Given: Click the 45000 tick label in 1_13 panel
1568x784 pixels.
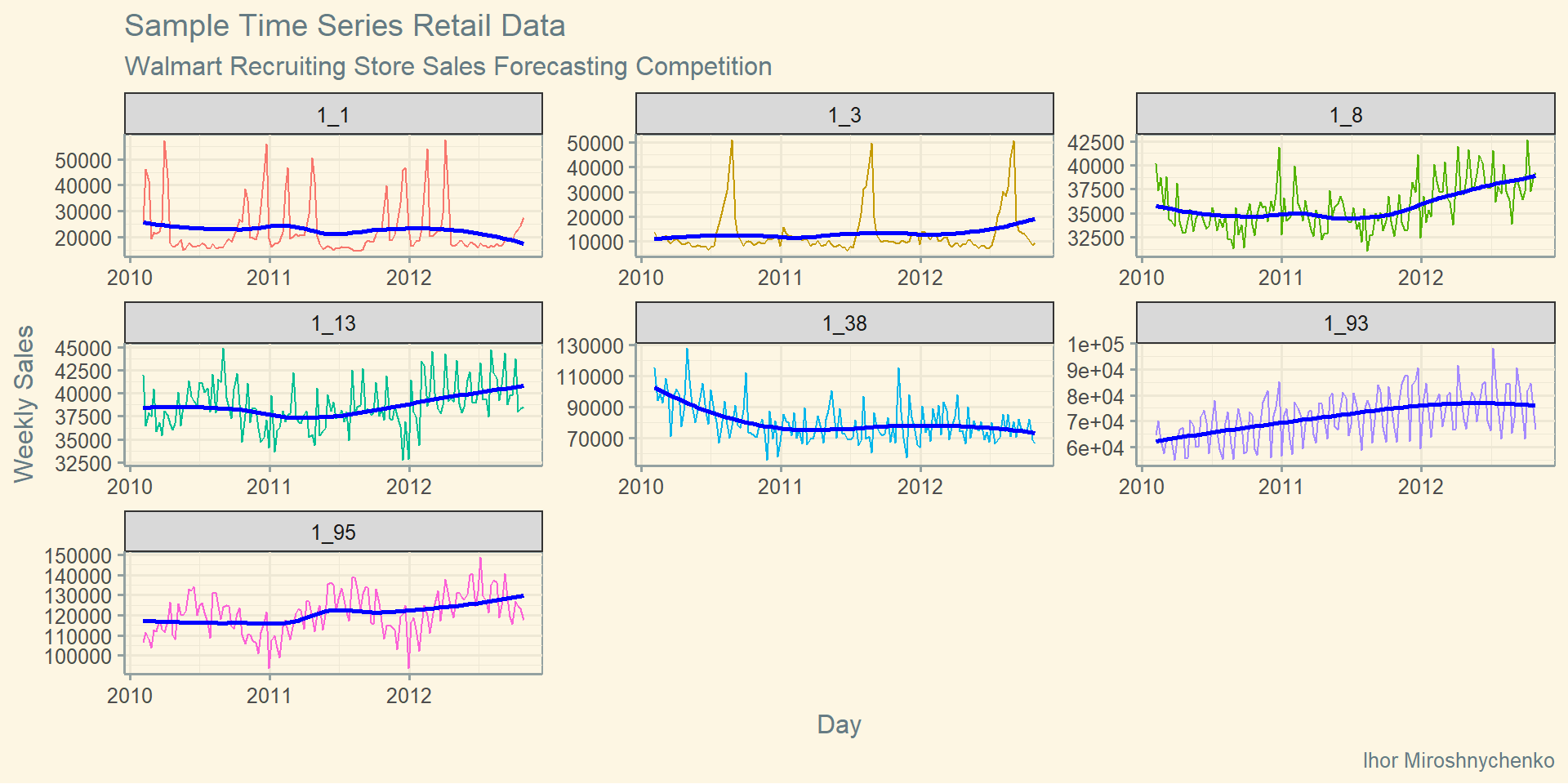Looking at the screenshot, I should pyautogui.click(x=82, y=348).
